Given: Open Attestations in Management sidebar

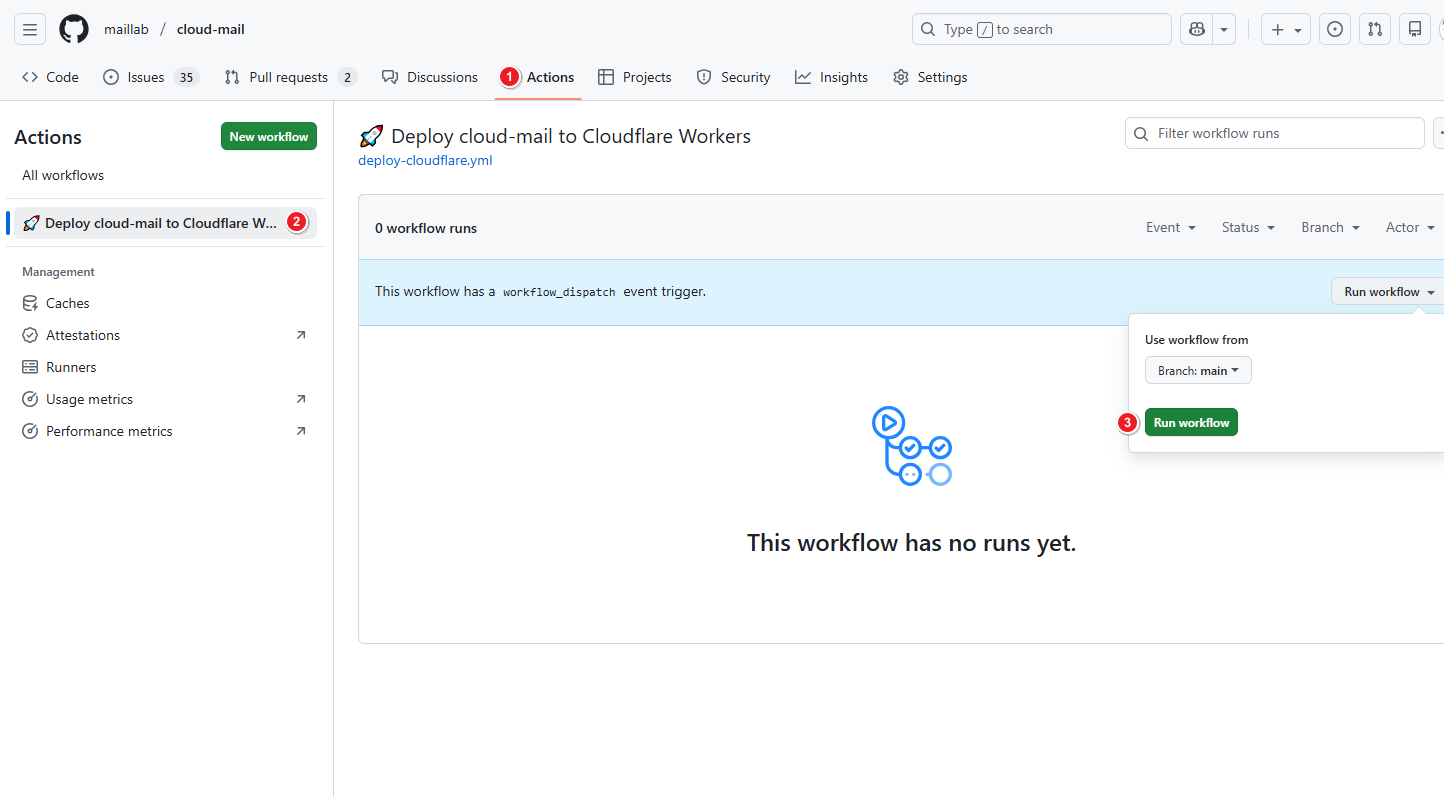Looking at the screenshot, I should click(82, 335).
